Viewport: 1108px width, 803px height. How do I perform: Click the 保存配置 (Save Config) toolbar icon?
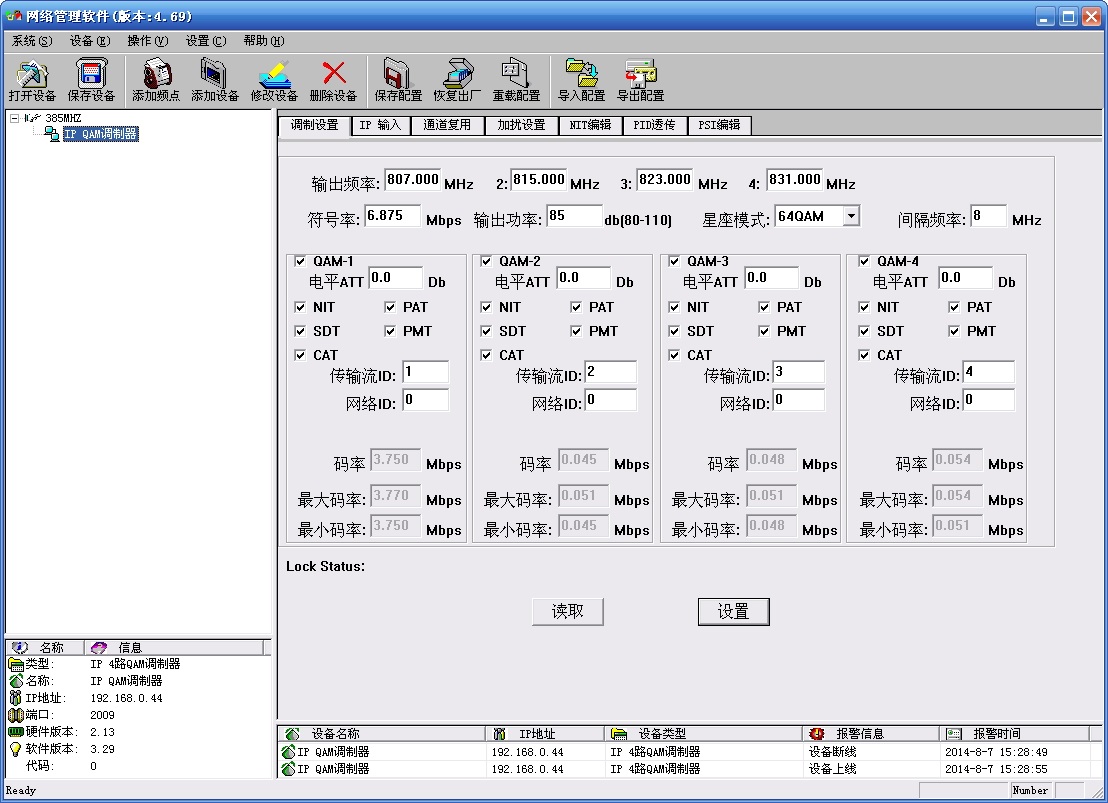pyautogui.click(x=397, y=75)
